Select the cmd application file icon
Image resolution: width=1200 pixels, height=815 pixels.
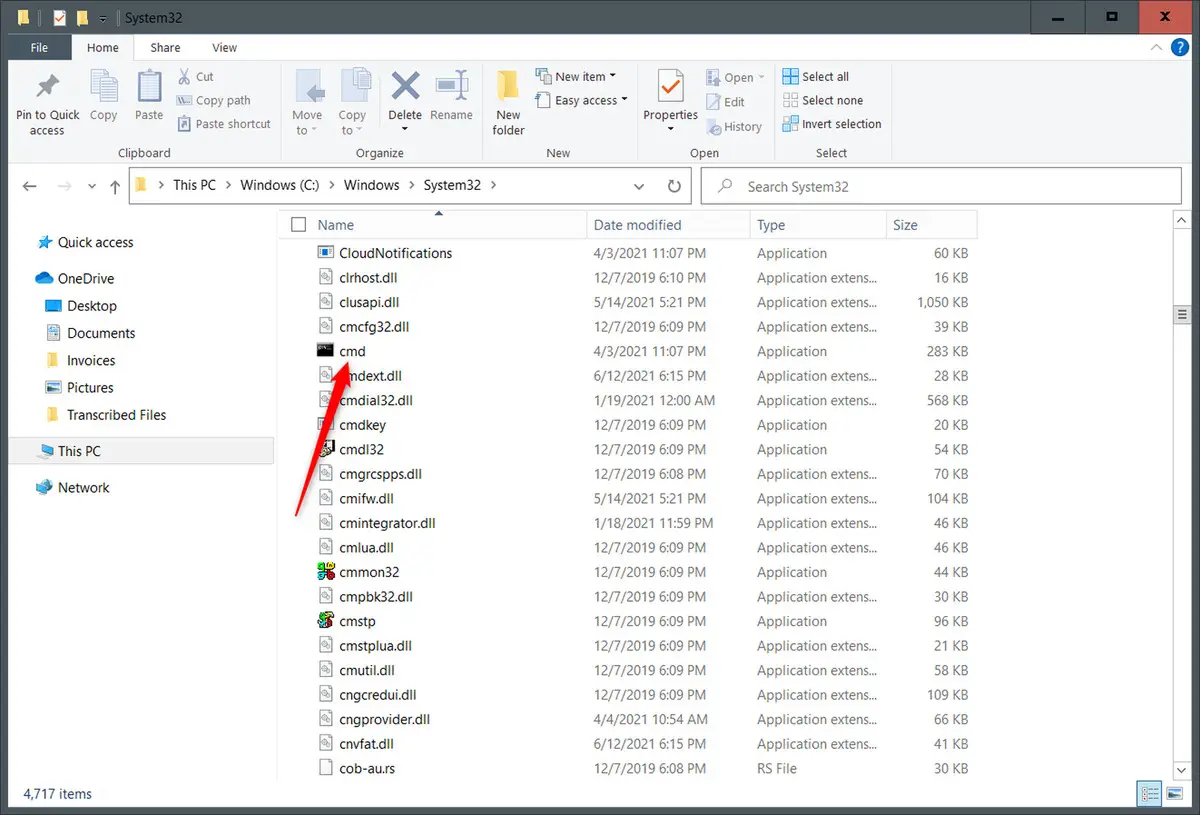pos(325,351)
